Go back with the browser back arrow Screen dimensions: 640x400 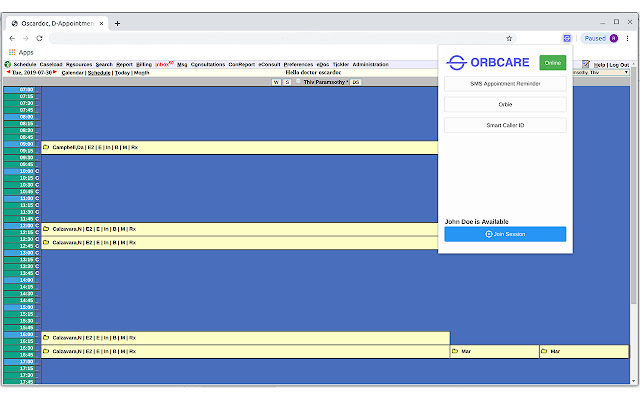pos(12,38)
